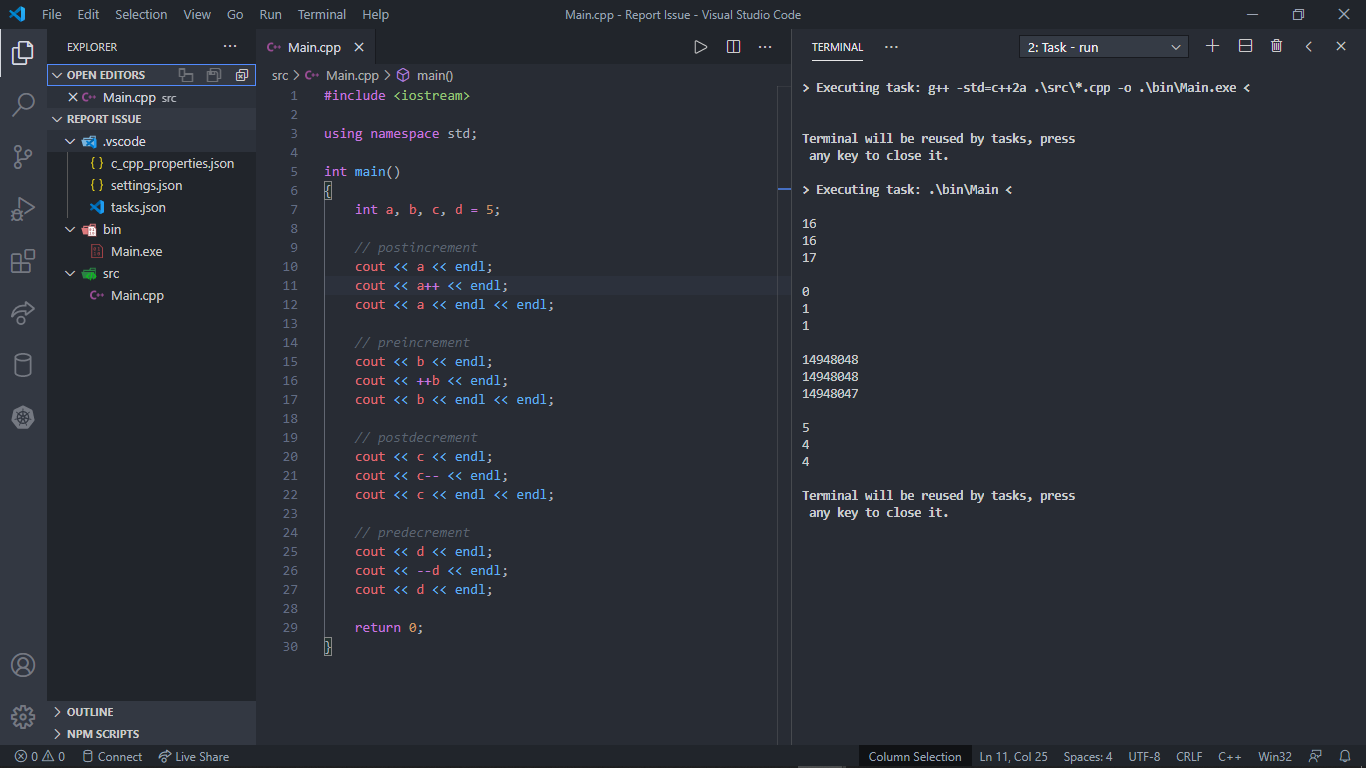The height and width of the screenshot is (768, 1366).
Task: Run the active C++ file with the play button
Action: click(x=700, y=46)
